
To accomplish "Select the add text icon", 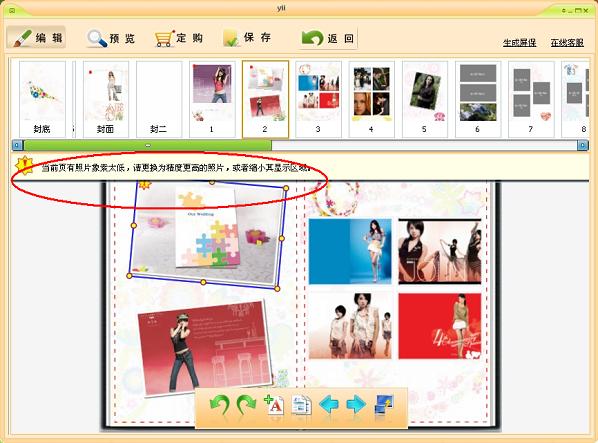I will pyautogui.click(x=274, y=404).
